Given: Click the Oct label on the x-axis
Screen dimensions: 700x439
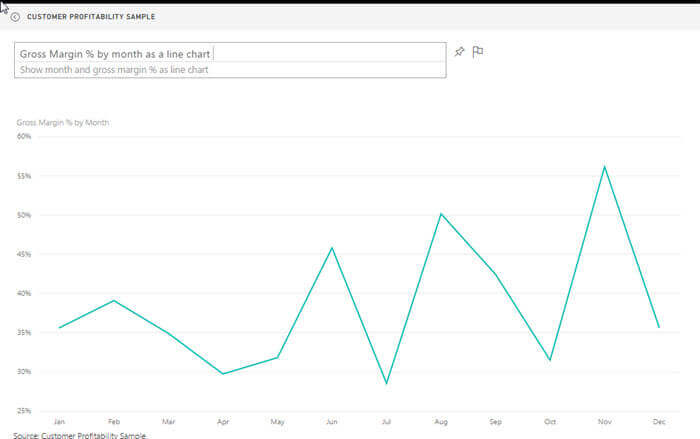Looking at the screenshot, I should pos(550,422).
